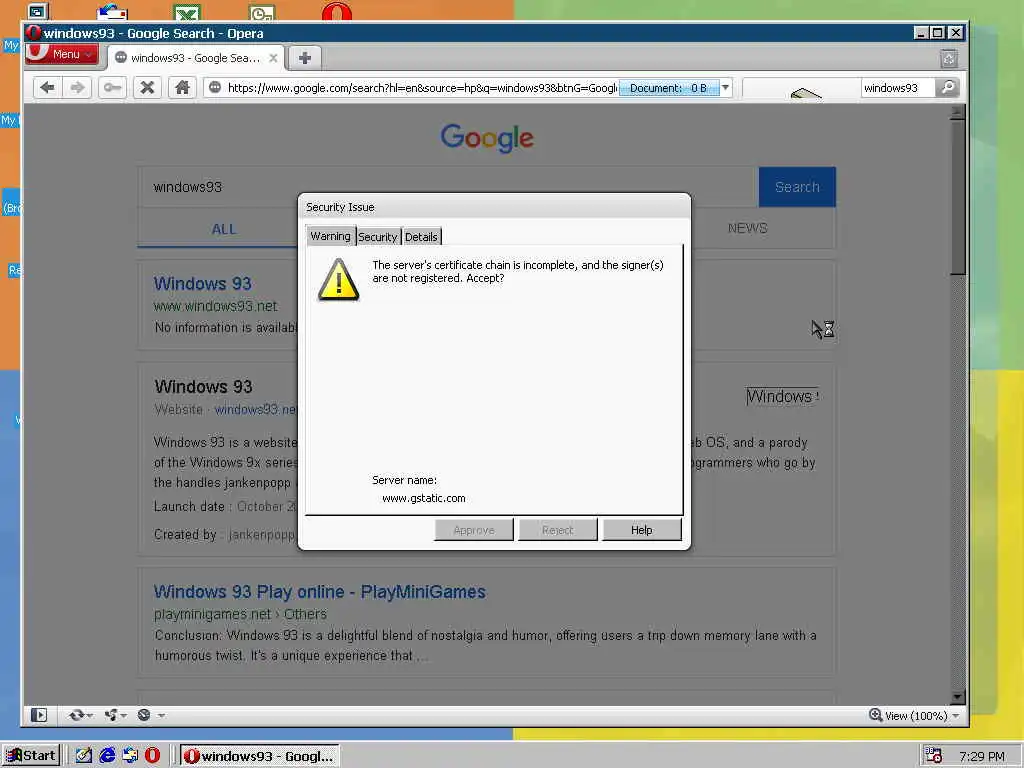Click the page scrollbar down arrow

pyautogui.click(x=958, y=697)
